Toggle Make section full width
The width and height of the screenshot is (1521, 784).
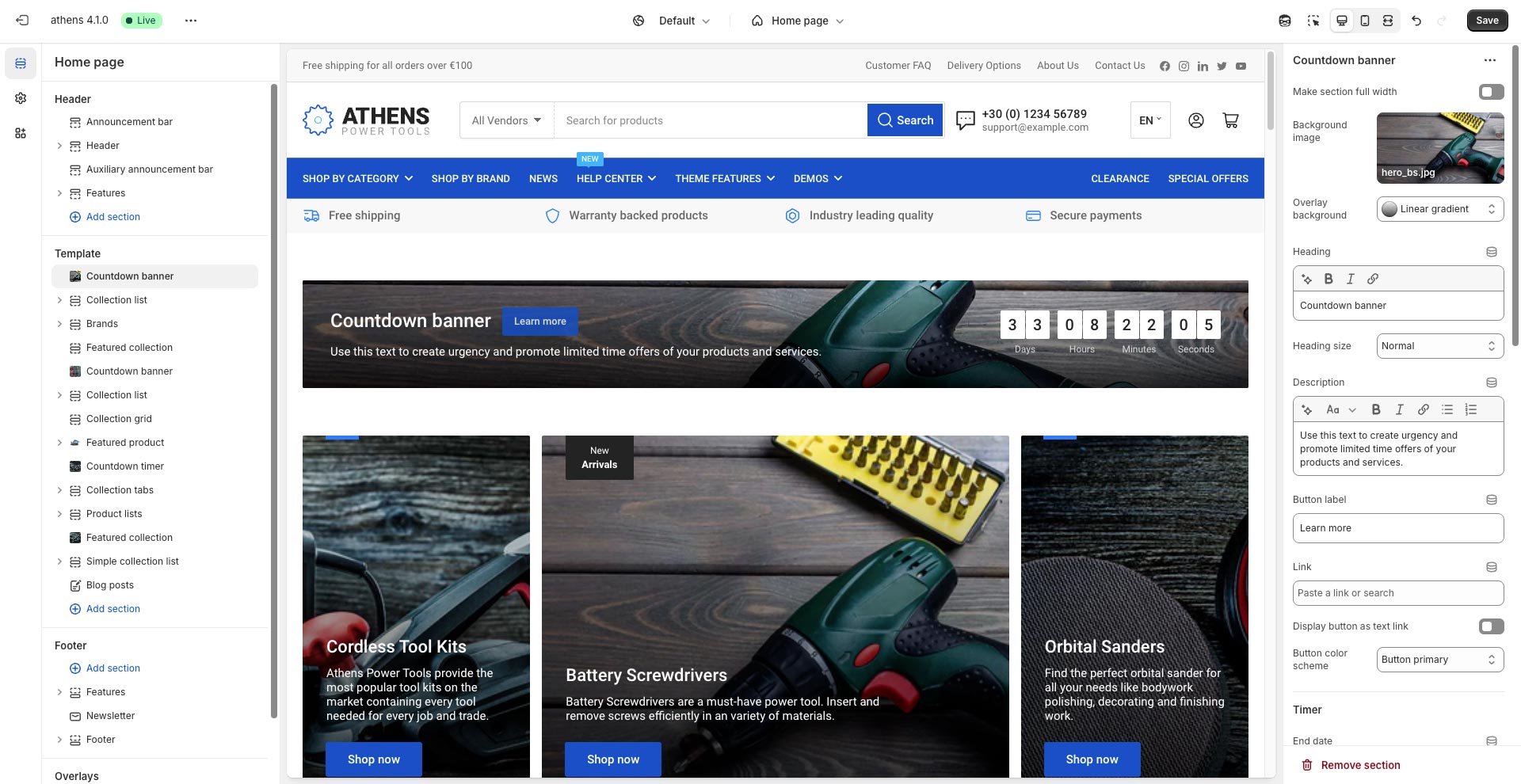click(1491, 92)
